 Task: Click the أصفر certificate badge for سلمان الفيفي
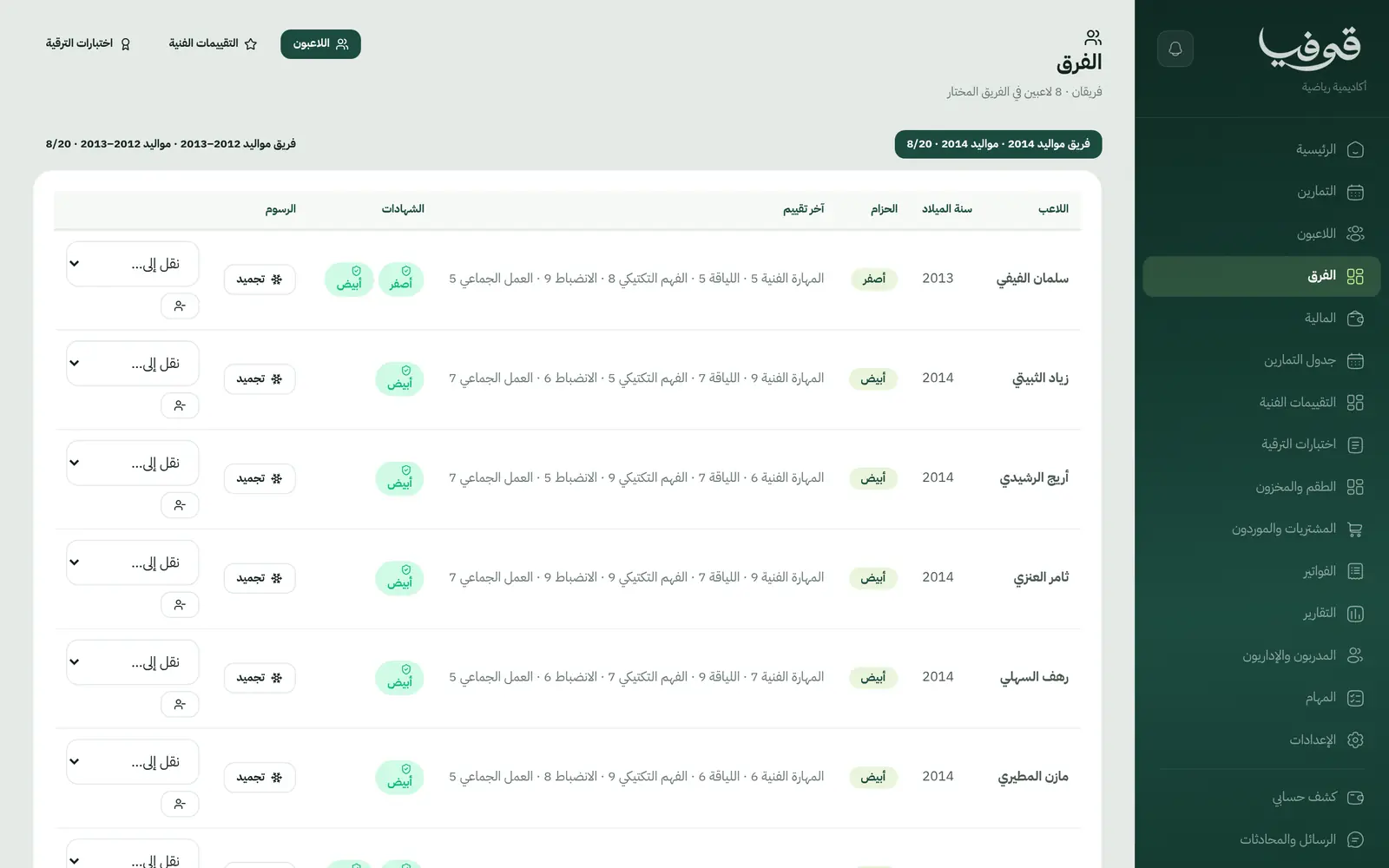[x=401, y=279]
